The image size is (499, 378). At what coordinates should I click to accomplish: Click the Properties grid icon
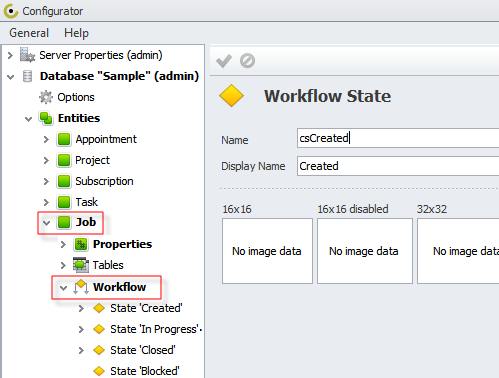click(x=81, y=244)
